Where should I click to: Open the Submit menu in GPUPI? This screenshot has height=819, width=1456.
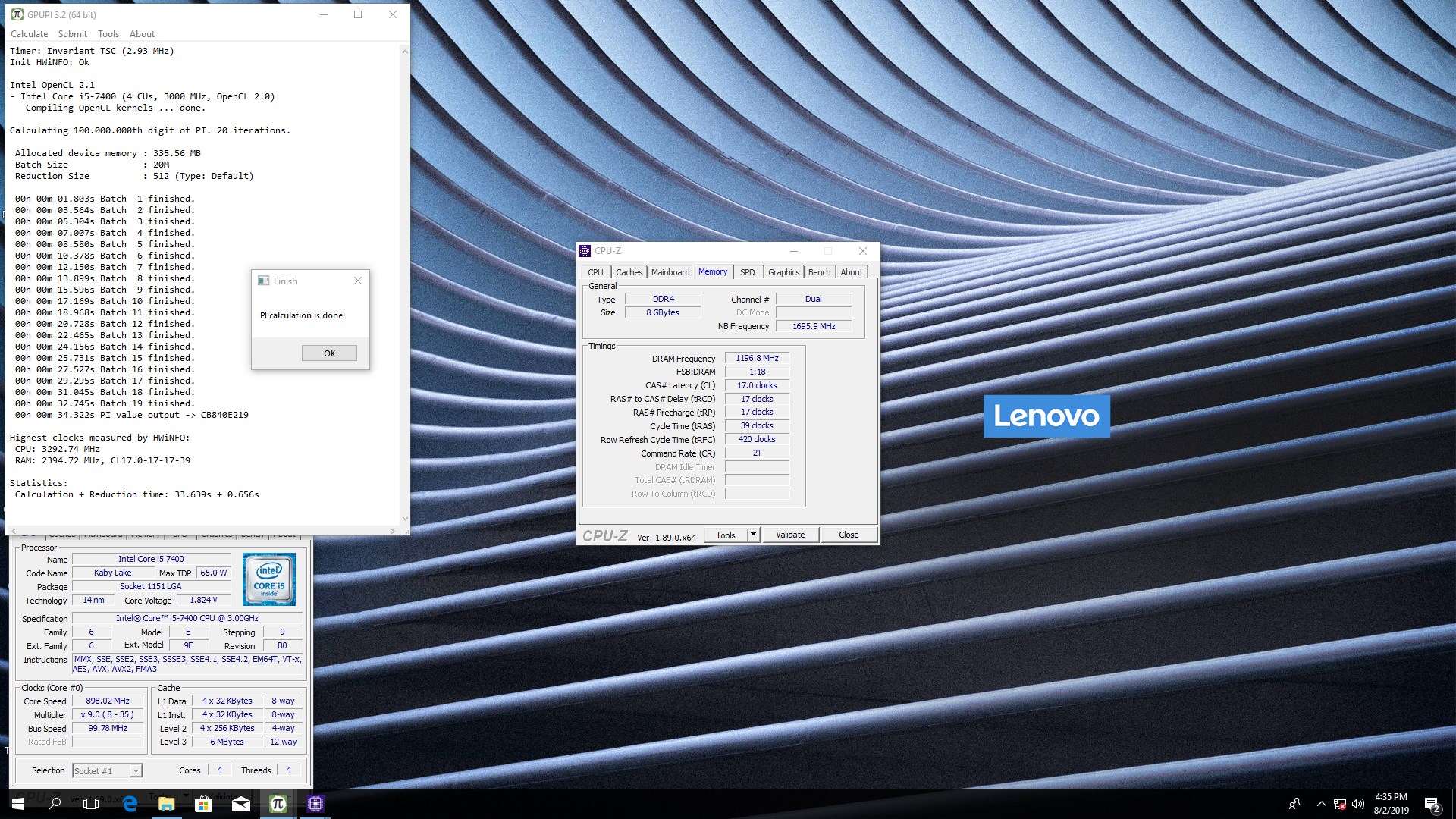[x=73, y=34]
